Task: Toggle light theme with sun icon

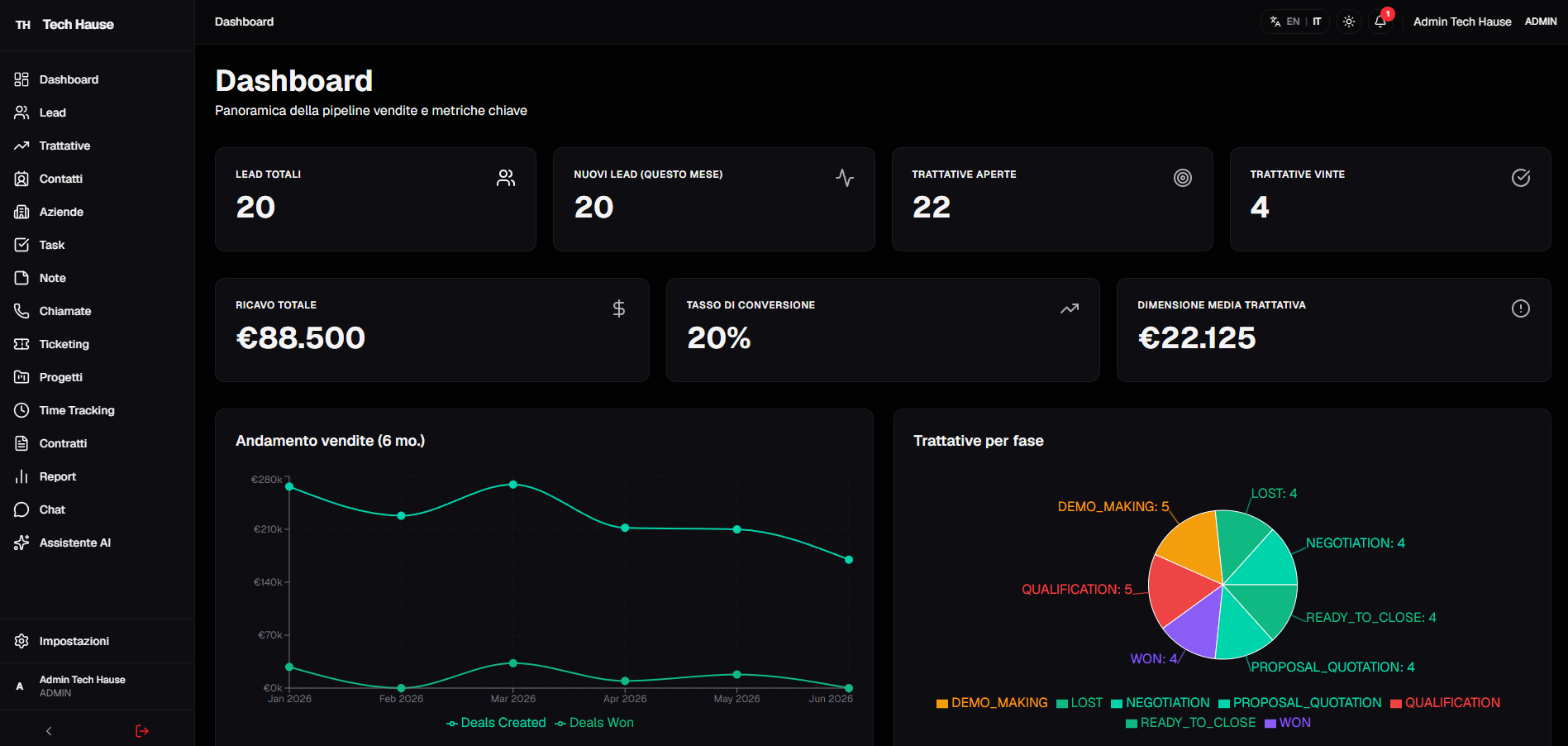Action: (x=1349, y=22)
